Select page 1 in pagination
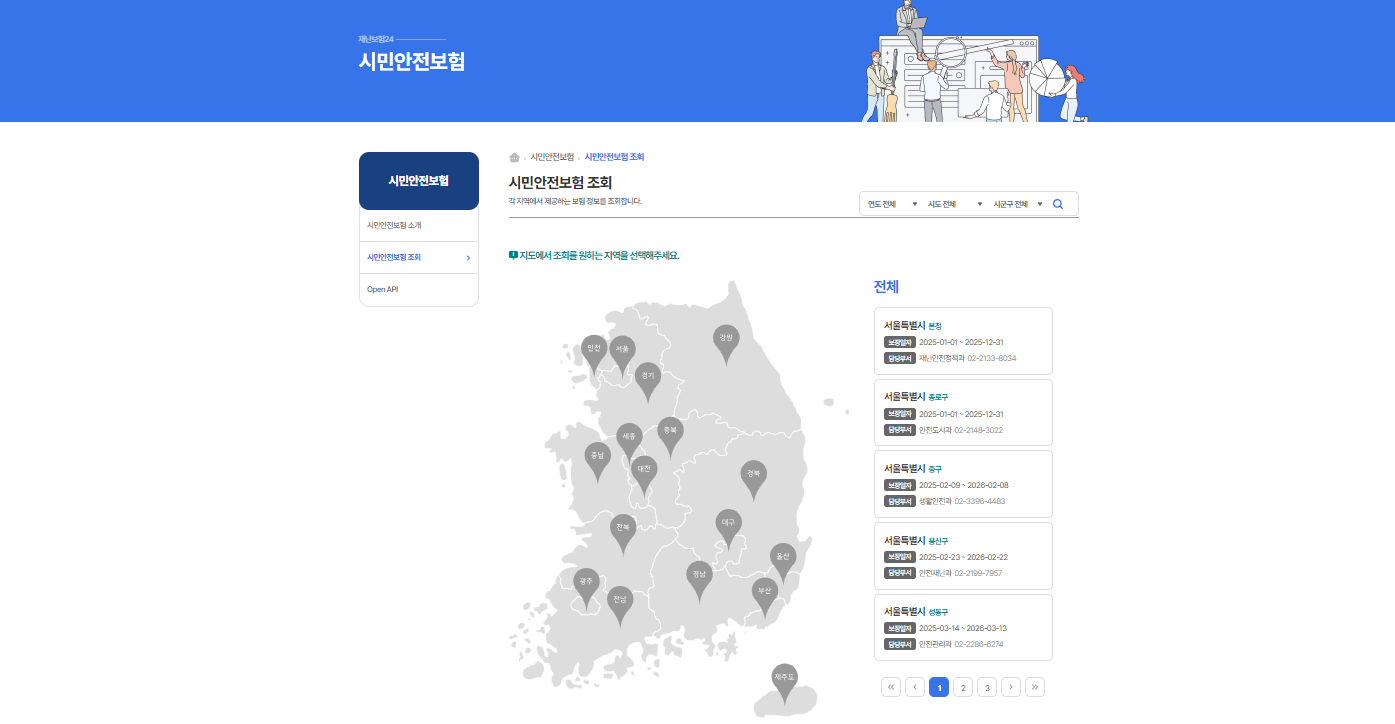 (x=939, y=687)
